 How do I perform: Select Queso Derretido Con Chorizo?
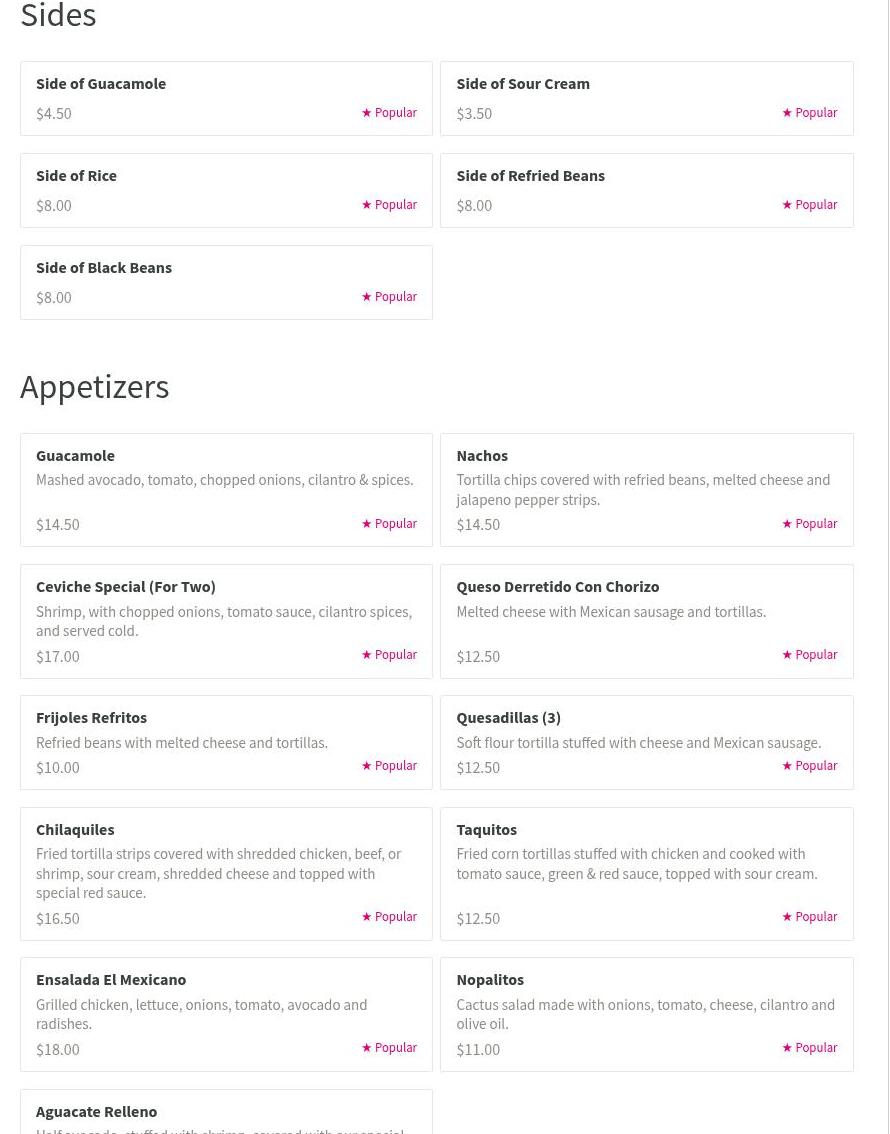(x=557, y=587)
